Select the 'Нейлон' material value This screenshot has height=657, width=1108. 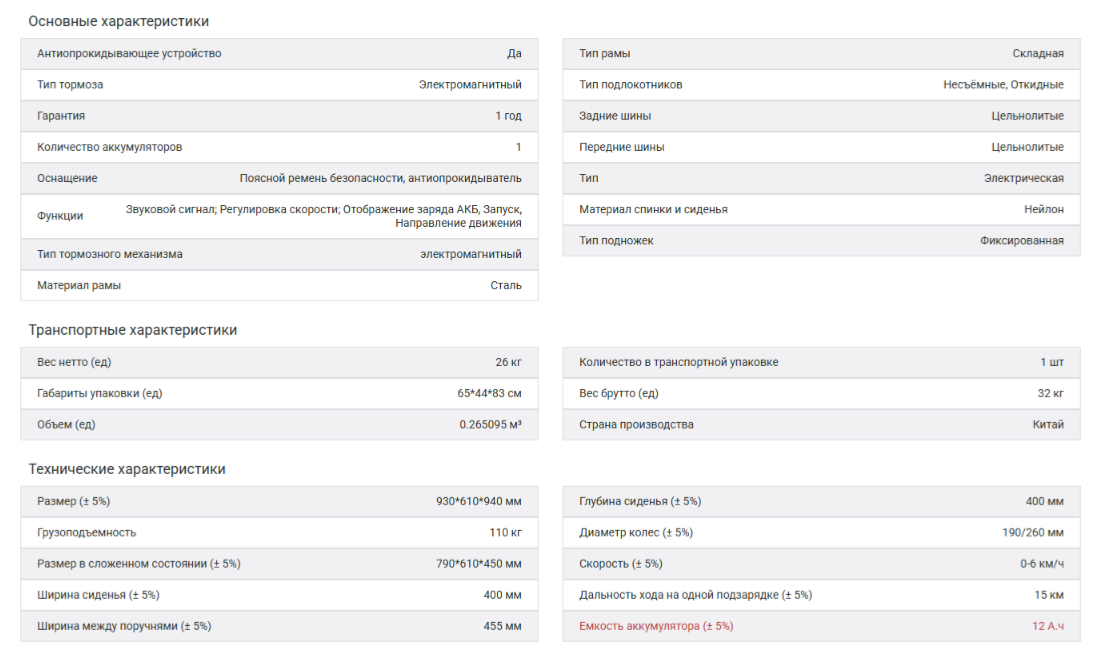pyautogui.click(x=1044, y=210)
